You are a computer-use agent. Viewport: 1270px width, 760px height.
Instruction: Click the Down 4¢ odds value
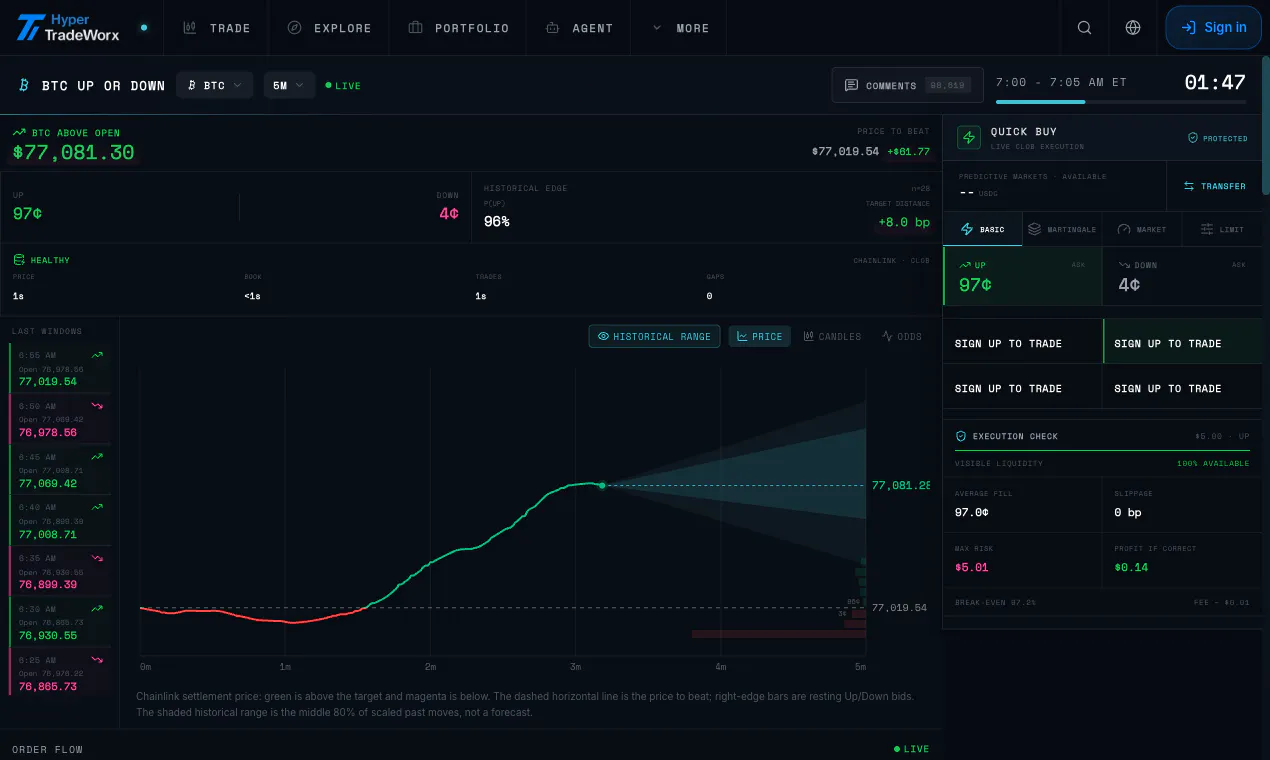tap(449, 213)
